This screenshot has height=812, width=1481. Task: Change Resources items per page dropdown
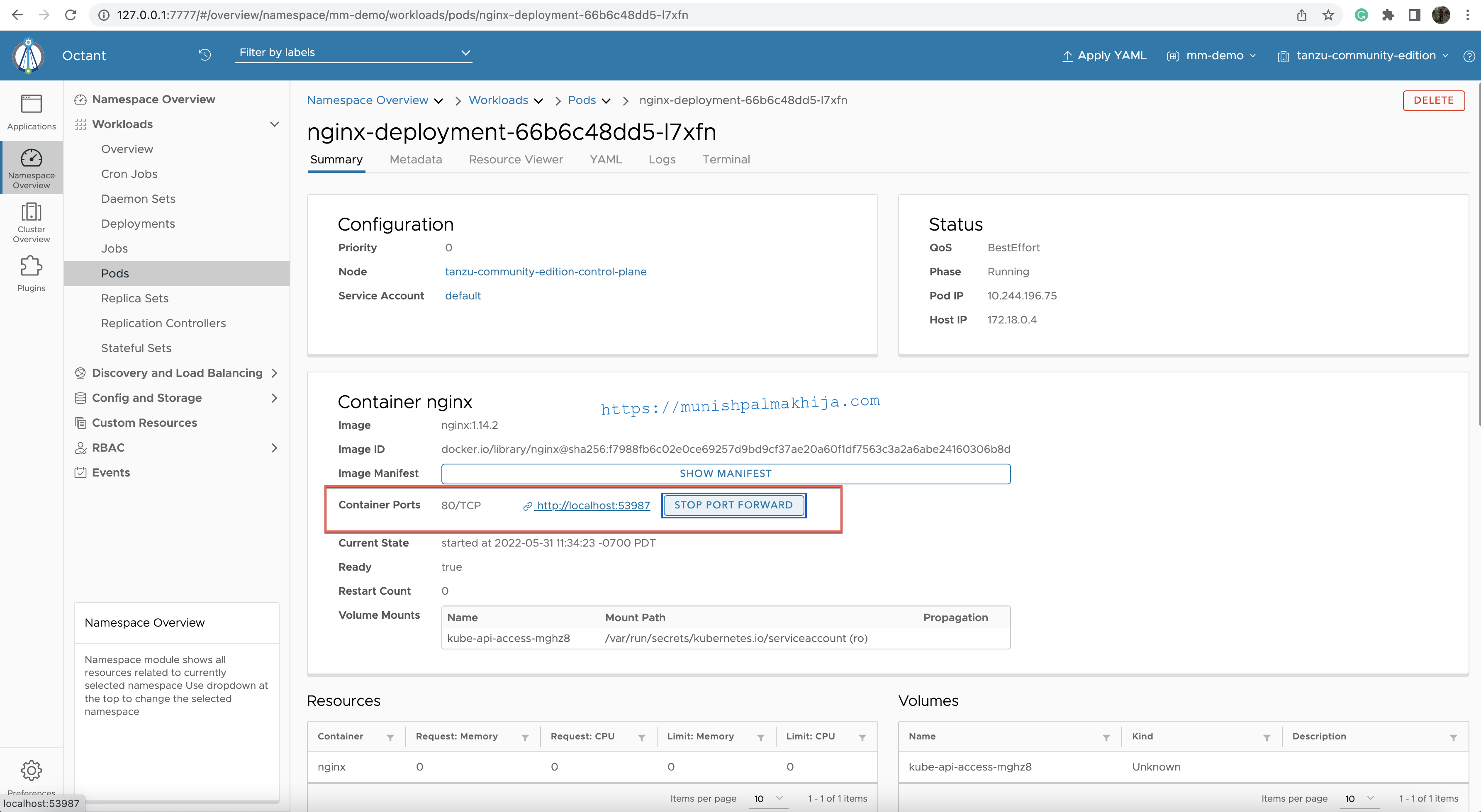point(769,798)
